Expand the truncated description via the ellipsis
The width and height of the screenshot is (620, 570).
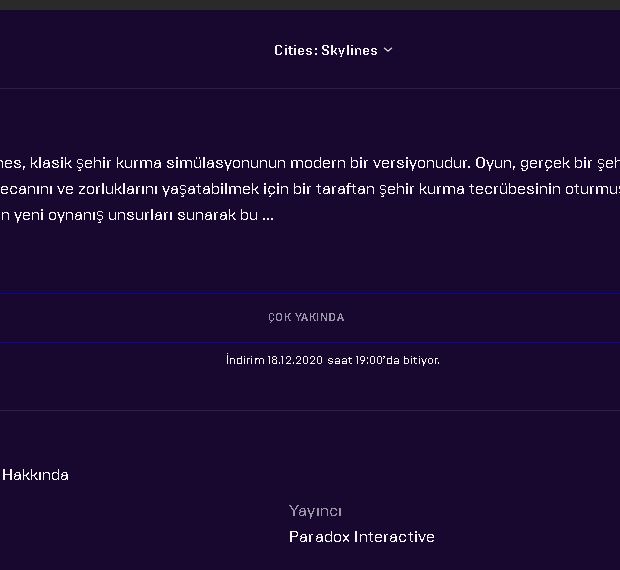click(267, 214)
